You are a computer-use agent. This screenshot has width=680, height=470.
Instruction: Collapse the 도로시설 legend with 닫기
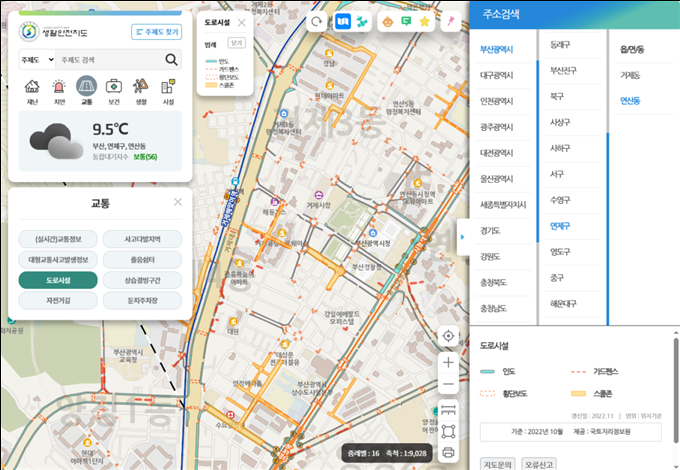(x=236, y=43)
